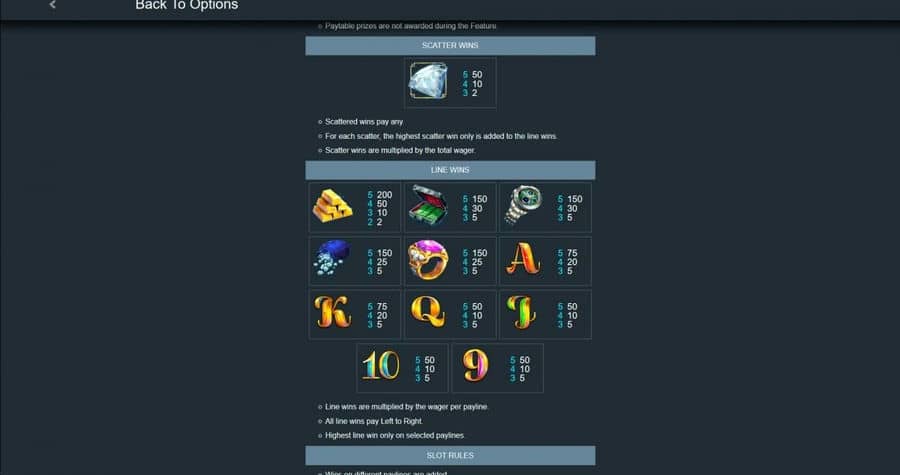Select the golden K card symbol
The width and height of the screenshot is (900, 475).
tap(332, 312)
